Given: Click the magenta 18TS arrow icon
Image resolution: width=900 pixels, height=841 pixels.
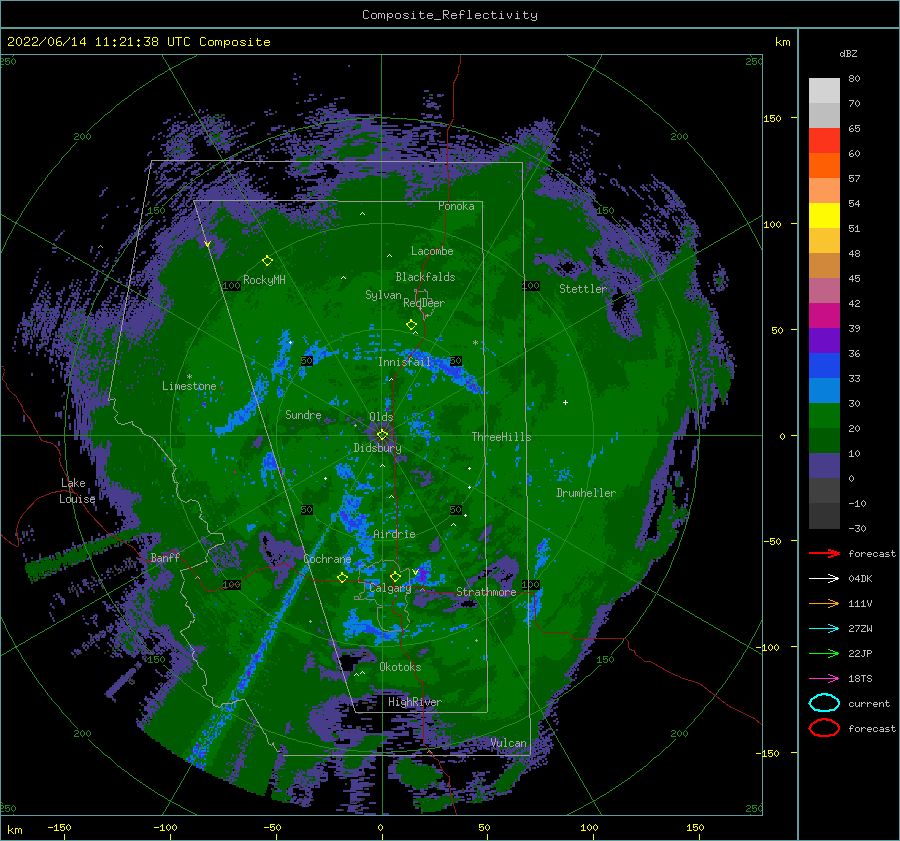Looking at the screenshot, I should coord(824,679).
